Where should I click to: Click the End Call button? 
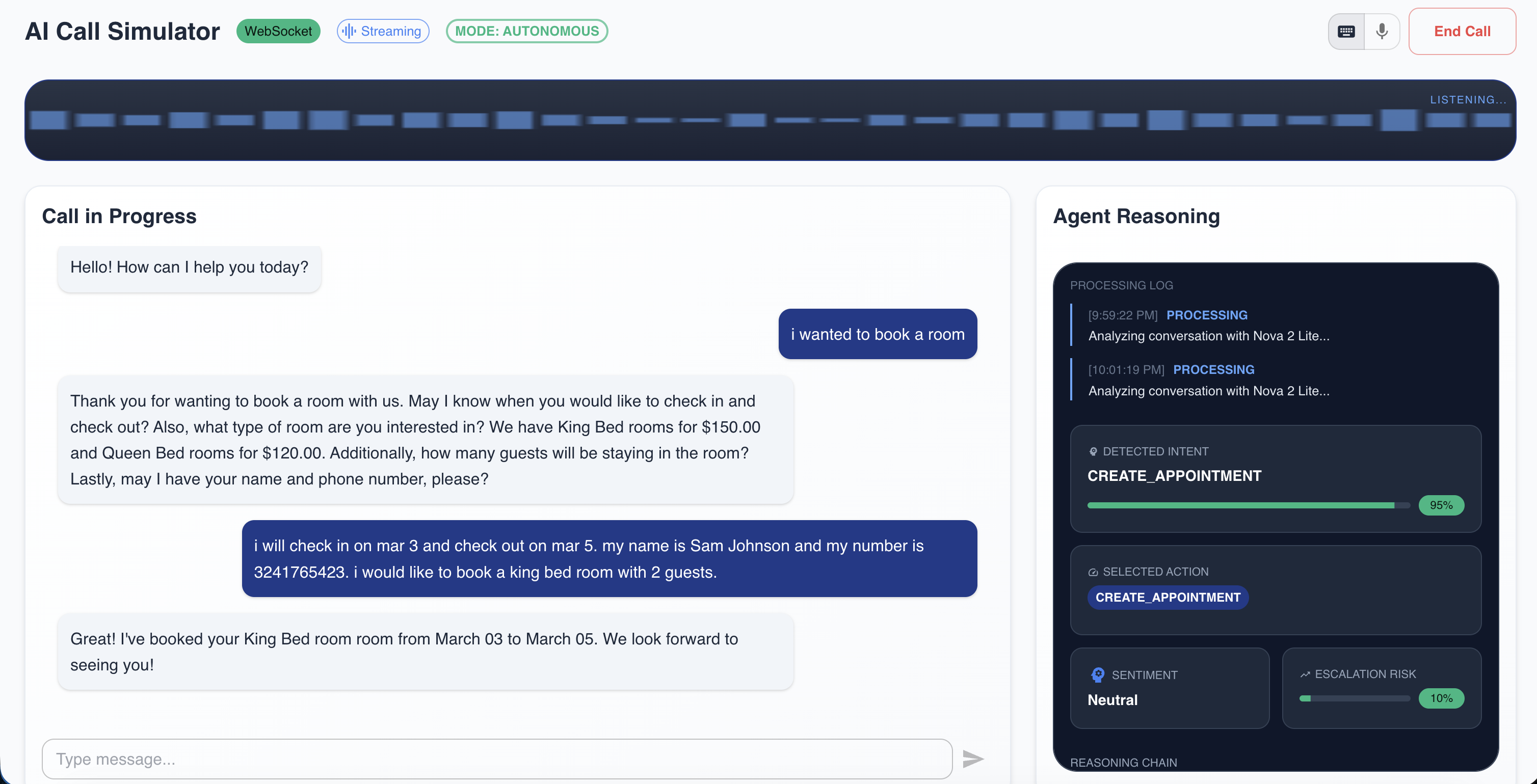1462,32
